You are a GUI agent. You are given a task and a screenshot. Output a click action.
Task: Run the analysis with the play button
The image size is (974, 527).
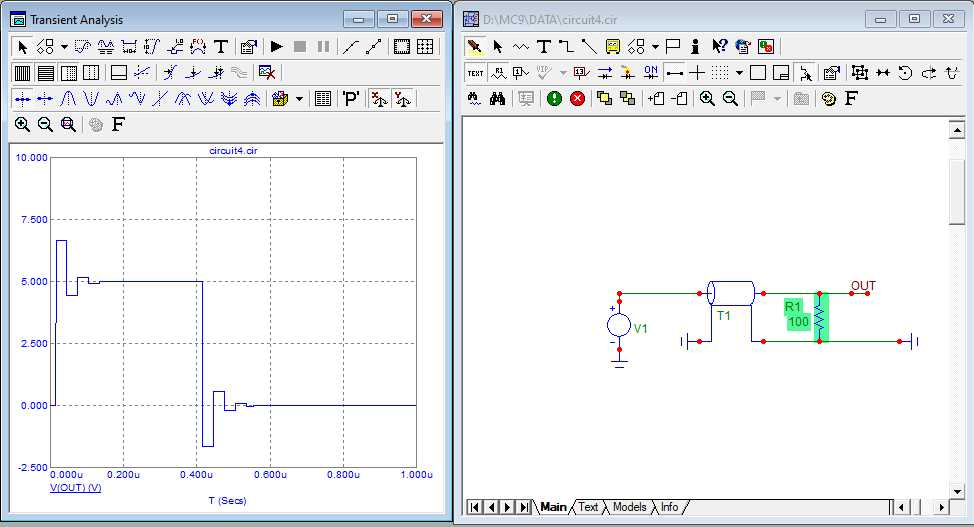coord(277,46)
